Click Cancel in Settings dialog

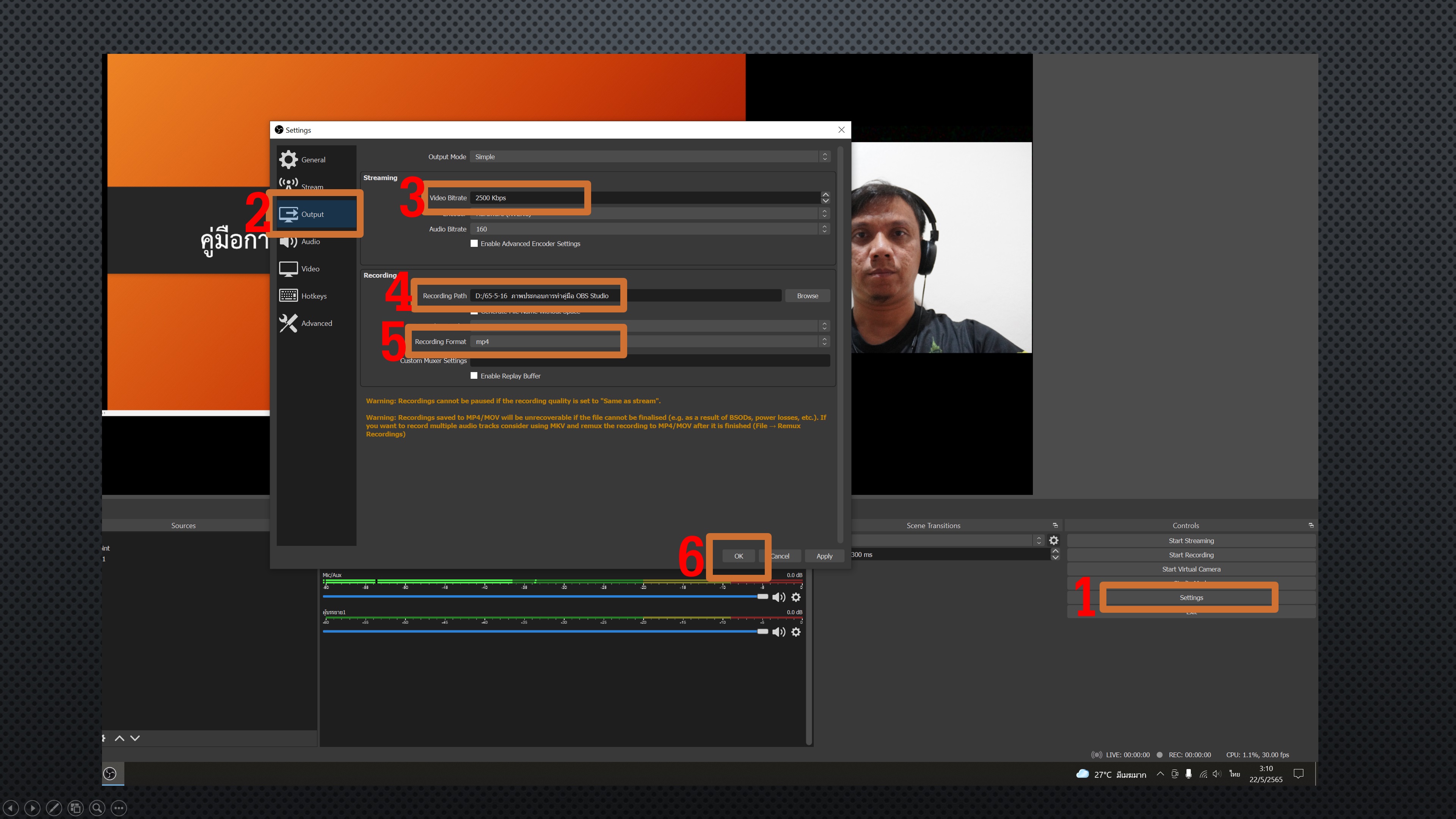click(780, 556)
